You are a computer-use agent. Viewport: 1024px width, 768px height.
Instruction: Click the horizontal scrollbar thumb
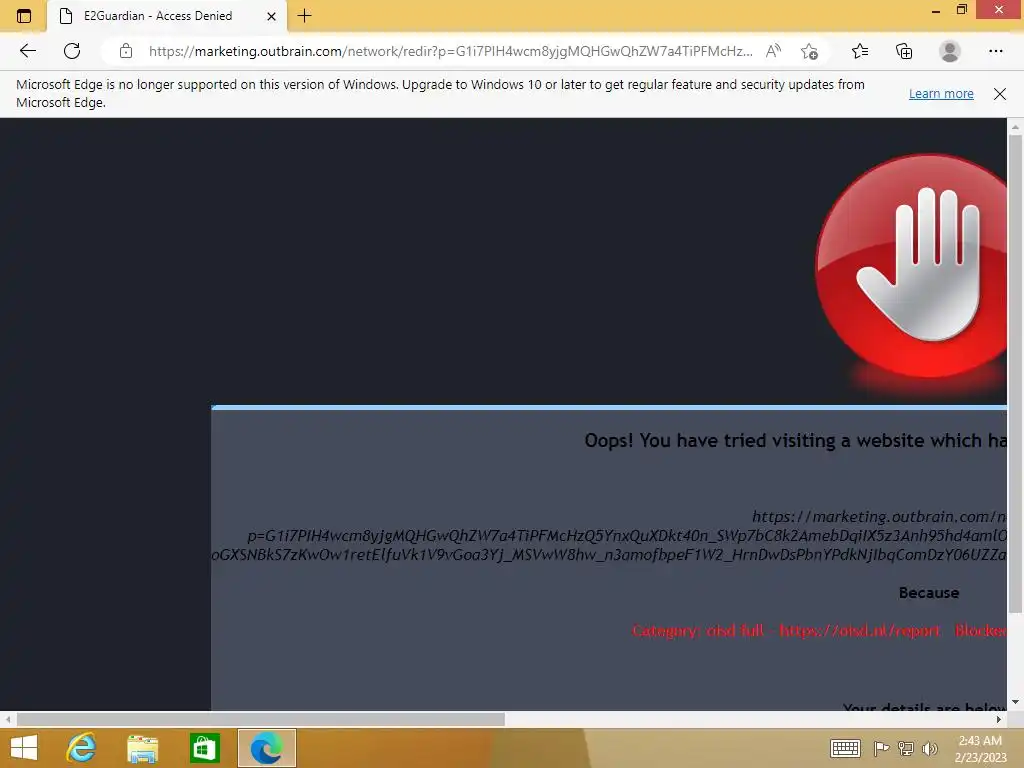point(261,719)
